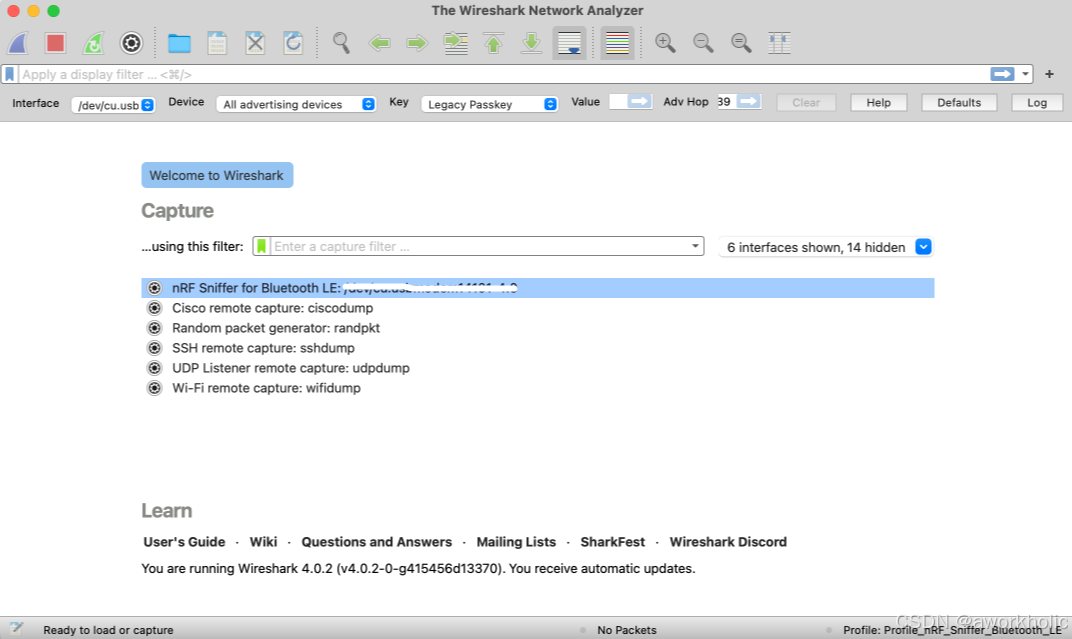Open a capture file folder icon
The width and height of the screenshot is (1072, 639).
179,43
